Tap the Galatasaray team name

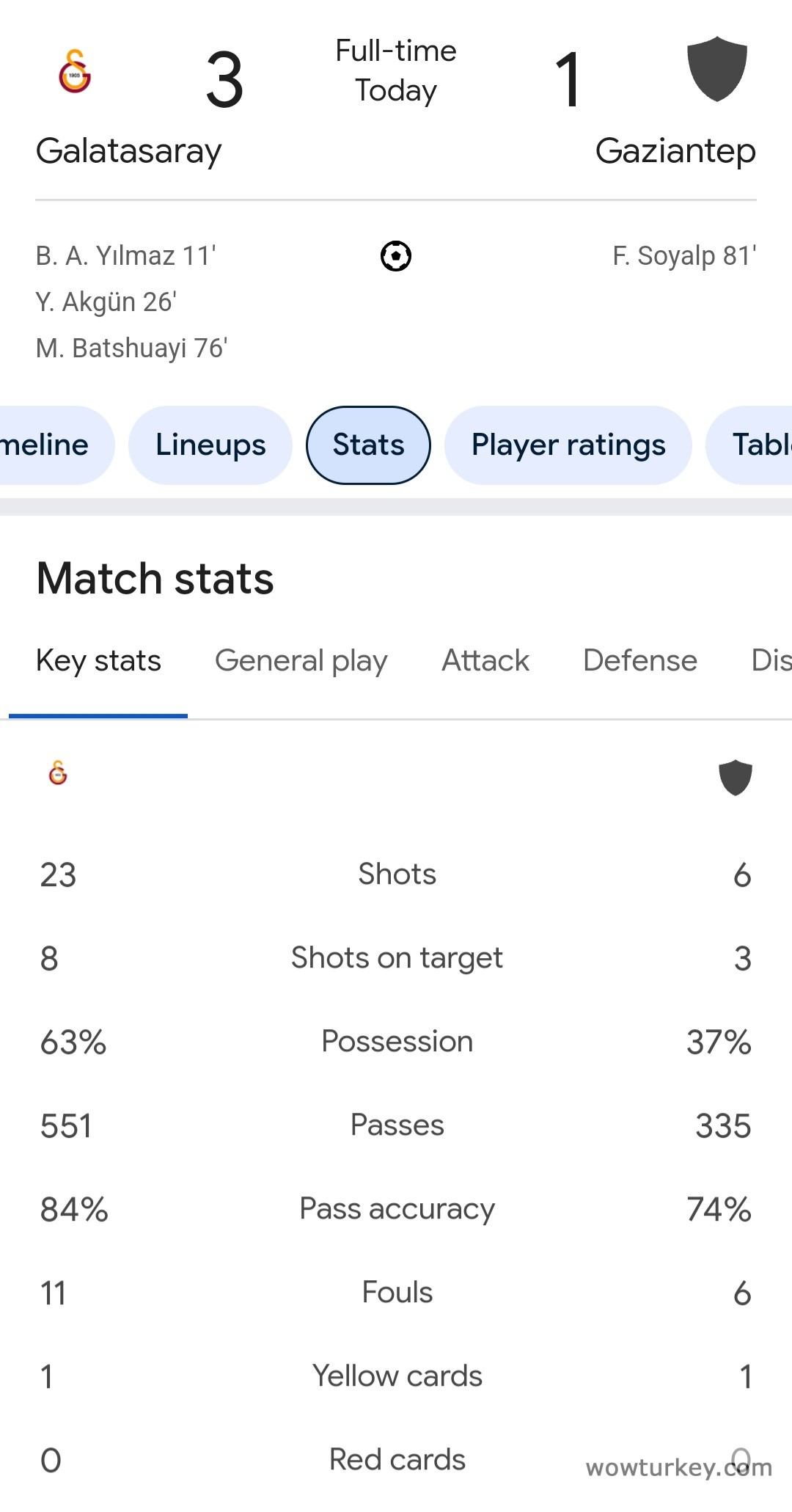[x=128, y=151]
